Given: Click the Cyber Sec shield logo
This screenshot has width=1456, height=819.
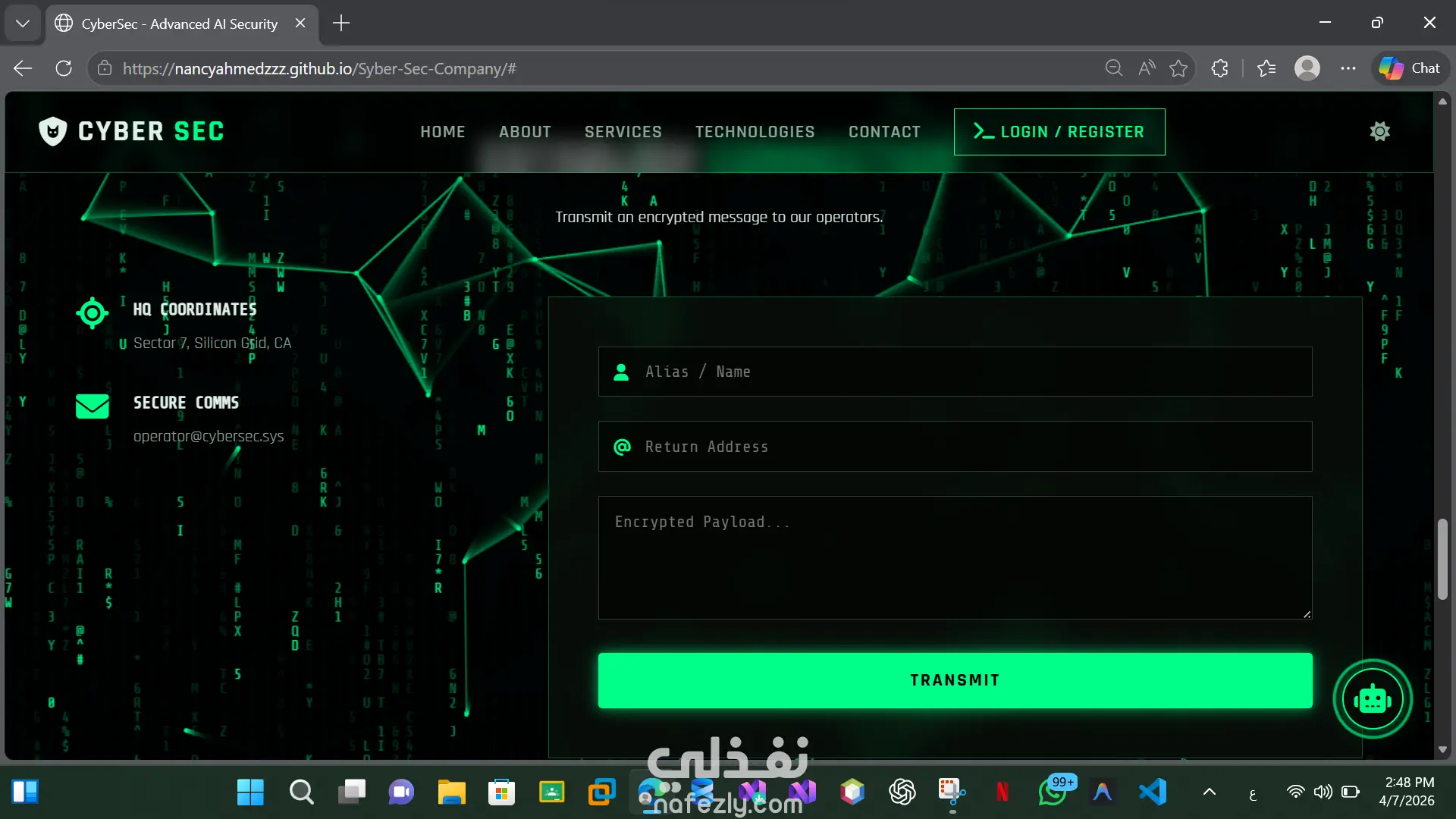Looking at the screenshot, I should tap(53, 131).
